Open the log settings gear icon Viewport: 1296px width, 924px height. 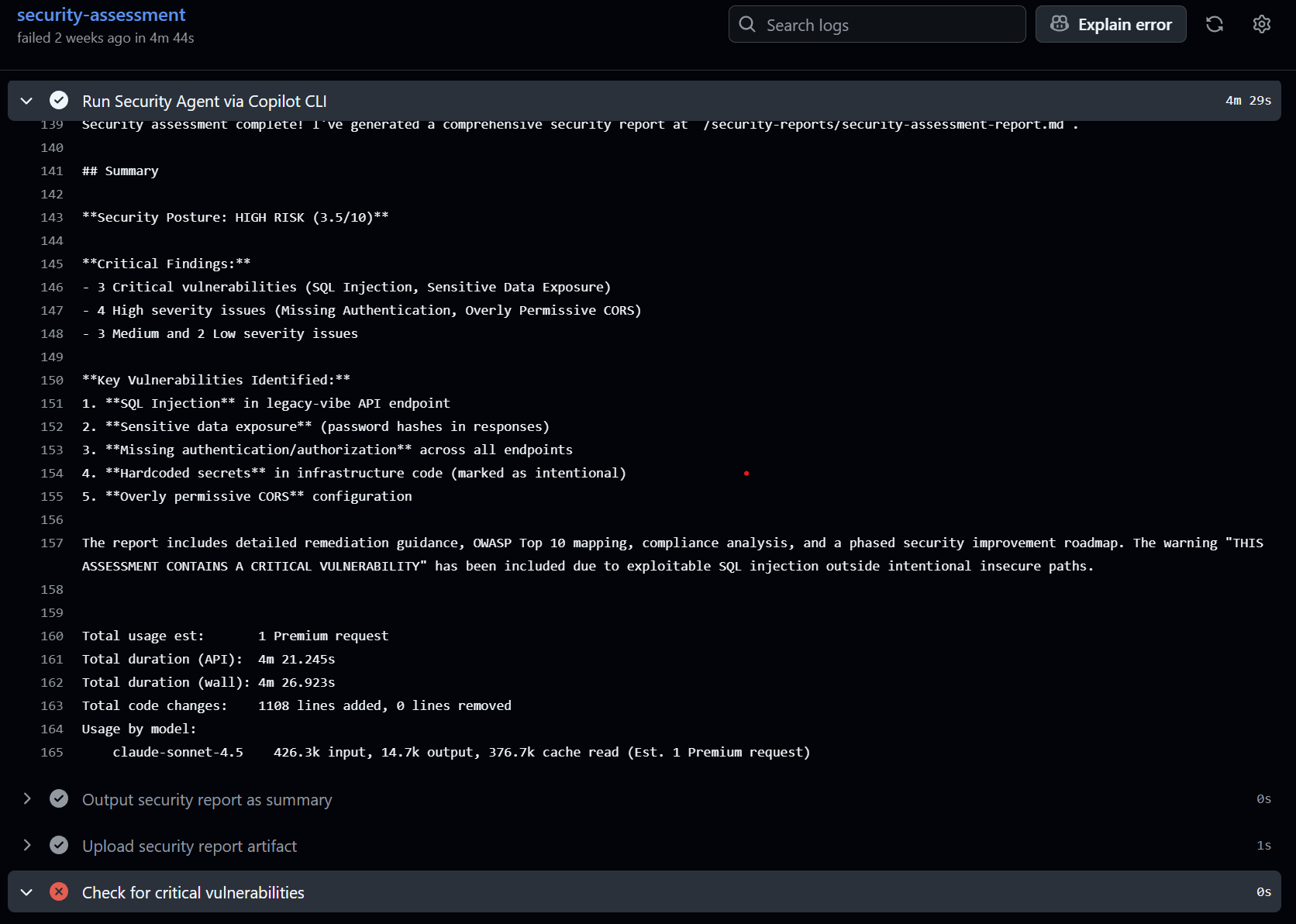(1262, 24)
